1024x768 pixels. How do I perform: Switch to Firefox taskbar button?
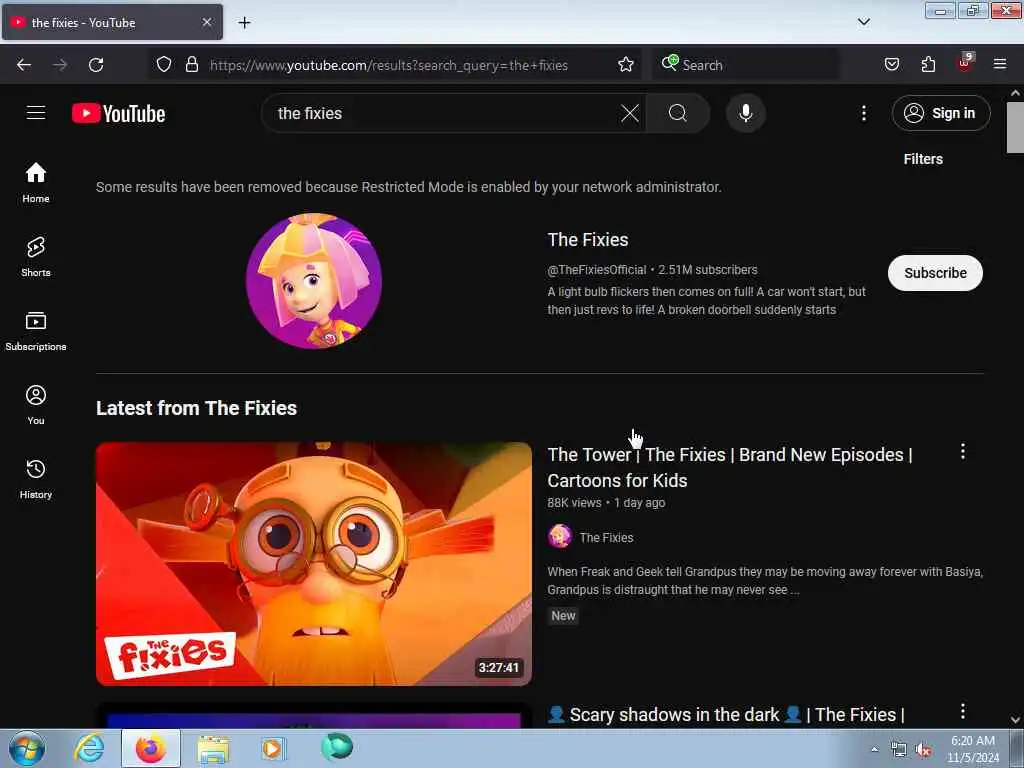click(151, 748)
